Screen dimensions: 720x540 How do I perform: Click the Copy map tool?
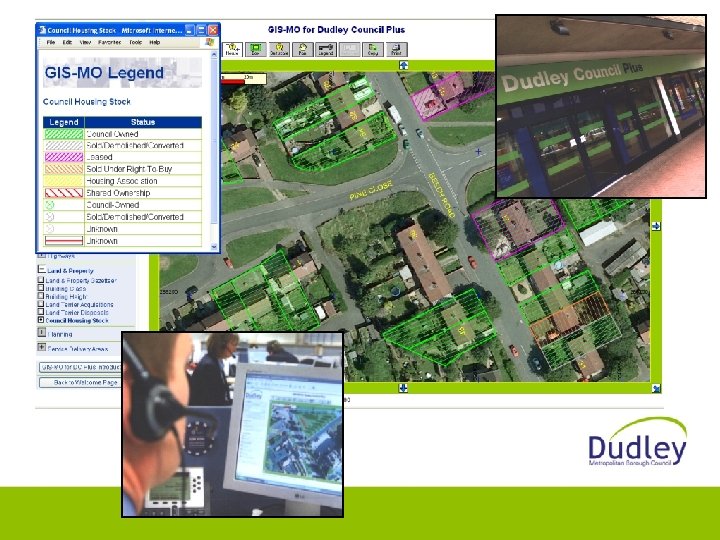(373, 50)
